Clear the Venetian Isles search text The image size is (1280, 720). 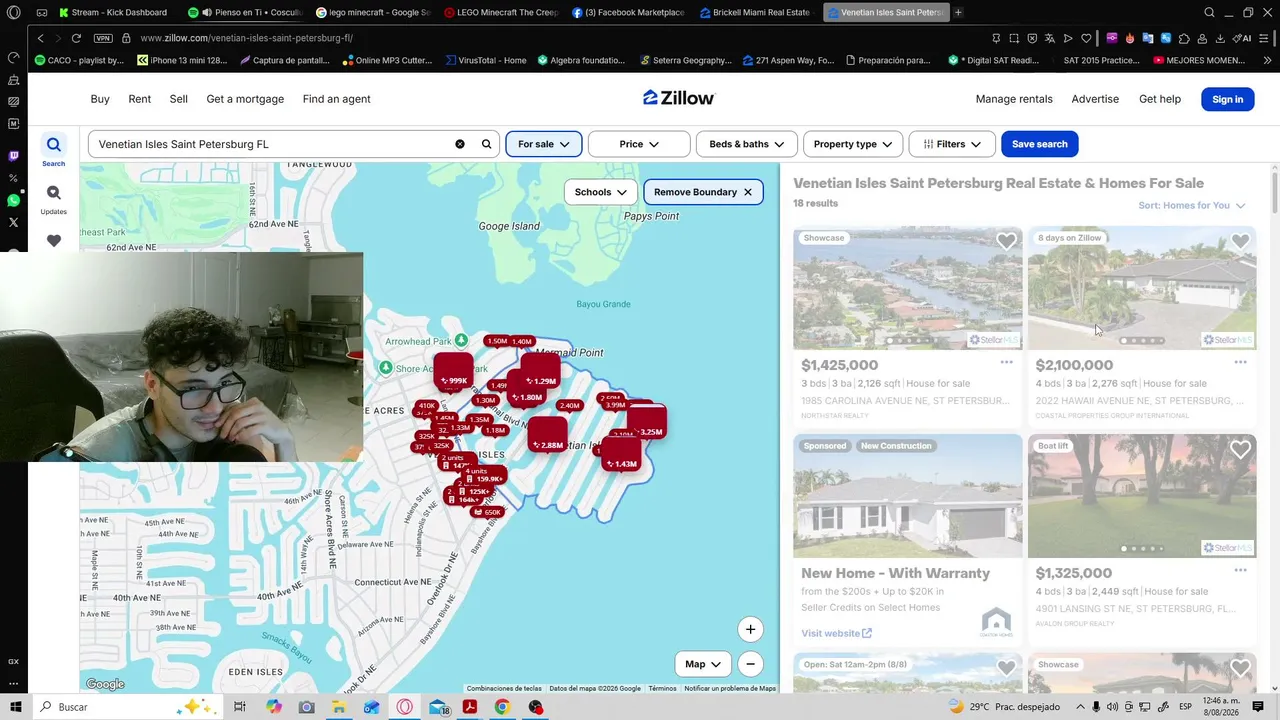pos(460,144)
